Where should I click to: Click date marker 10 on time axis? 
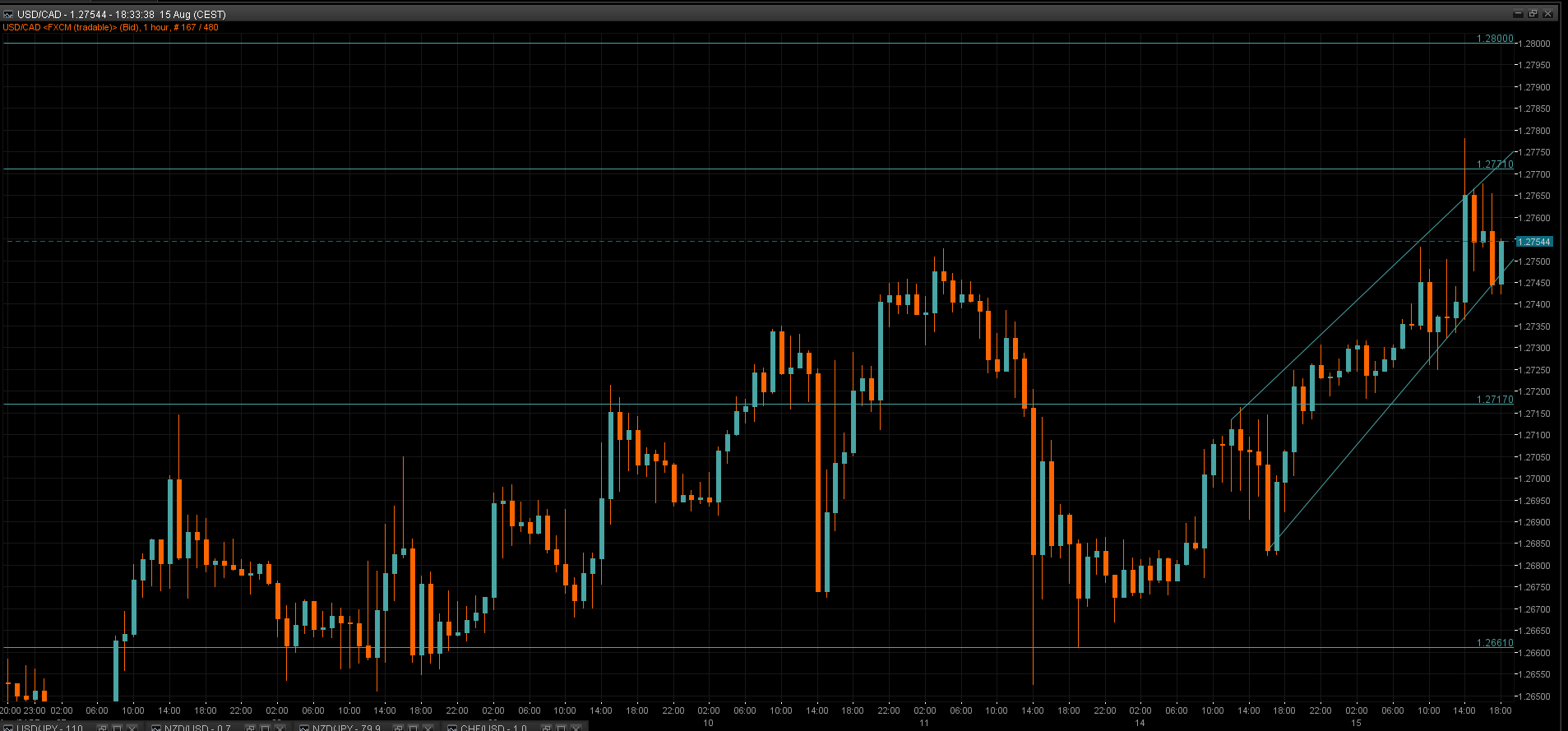click(x=709, y=723)
